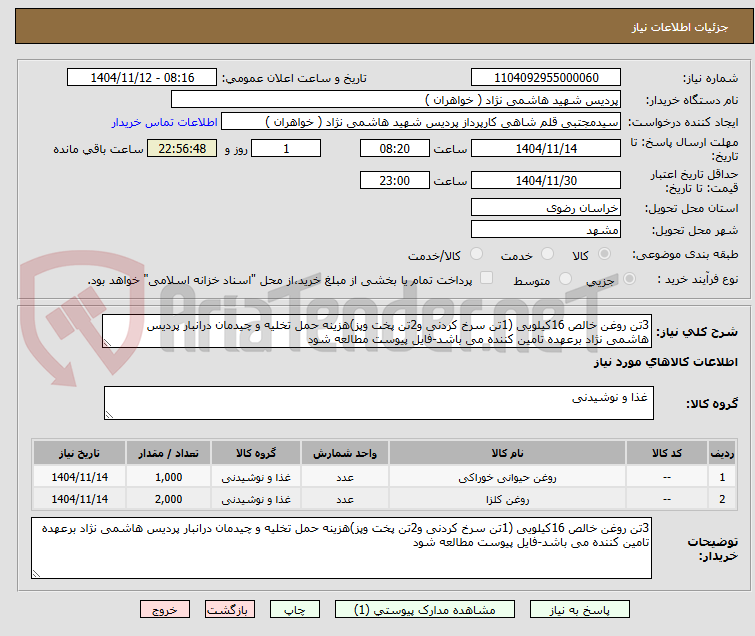Select the کالا radio button
This screenshot has width=755, height=636.
(x=604, y=254)
